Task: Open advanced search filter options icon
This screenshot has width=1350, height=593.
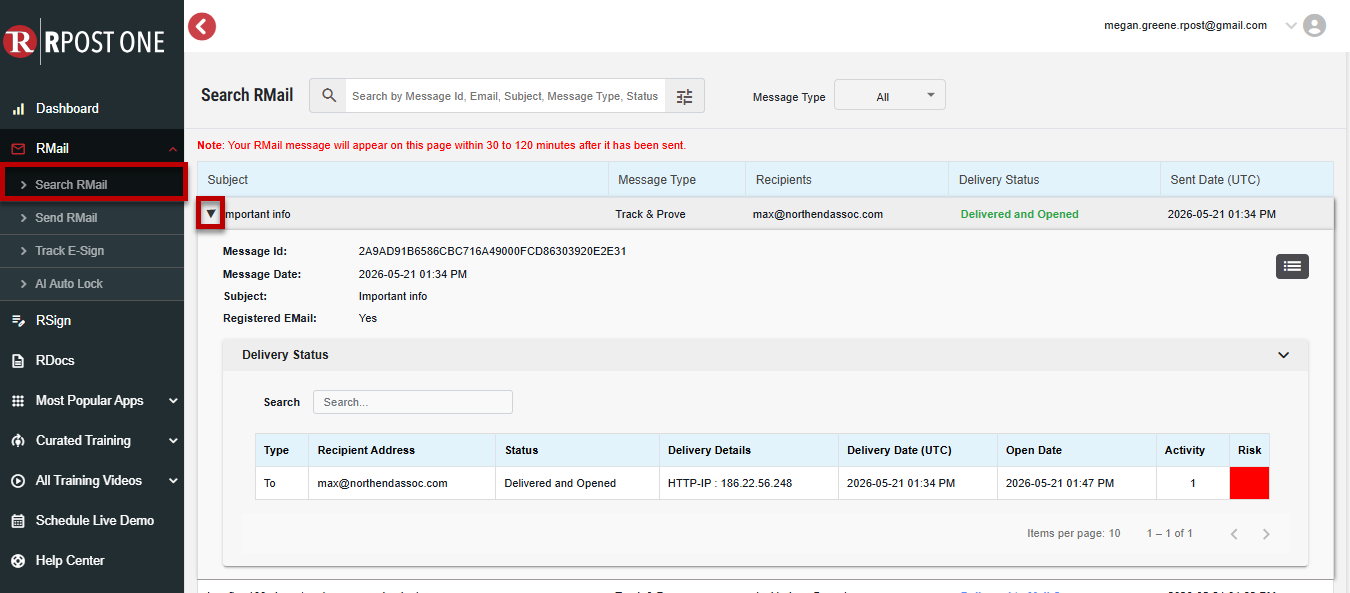Action: (684, 97)
